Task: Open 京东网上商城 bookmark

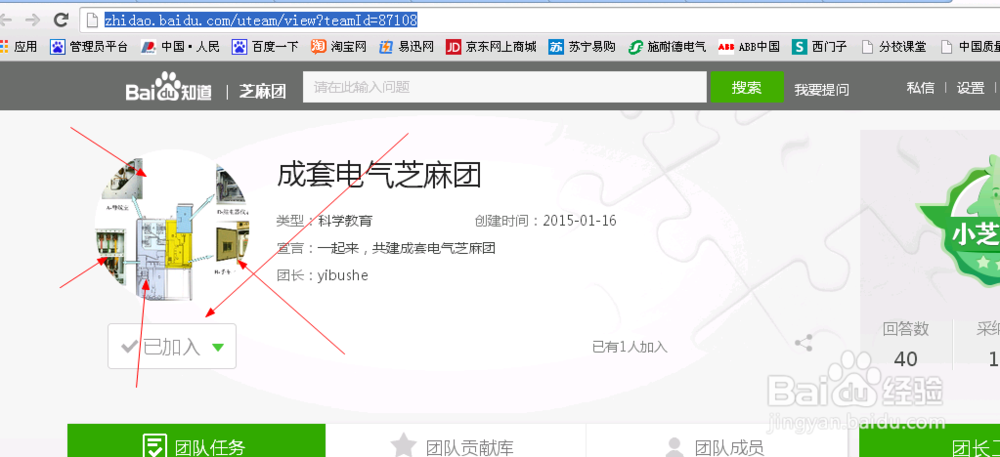Action: tap(491, 47)
